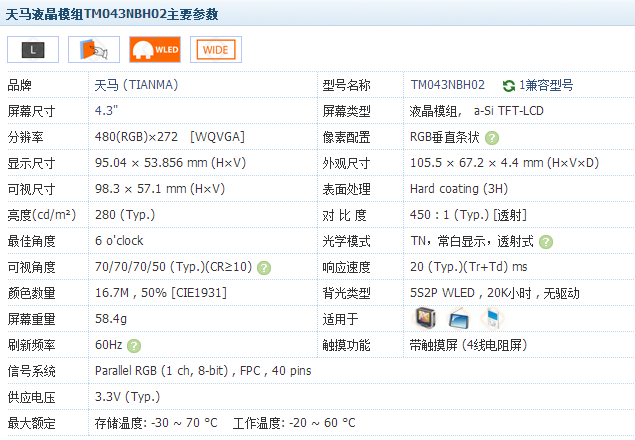Select the screen weight 58.4g
The height and width of the screenshot is (440, 635).
tap(111, 319)
